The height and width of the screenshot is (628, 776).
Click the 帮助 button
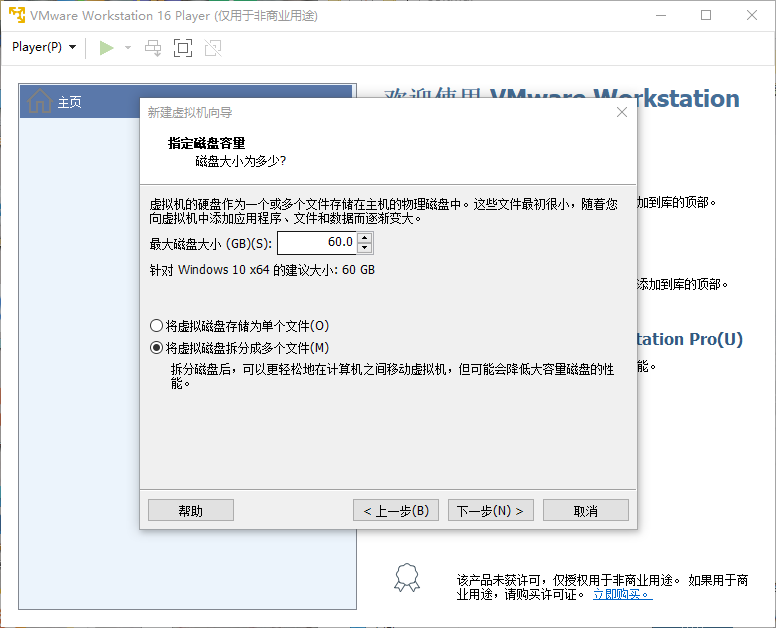191,510
